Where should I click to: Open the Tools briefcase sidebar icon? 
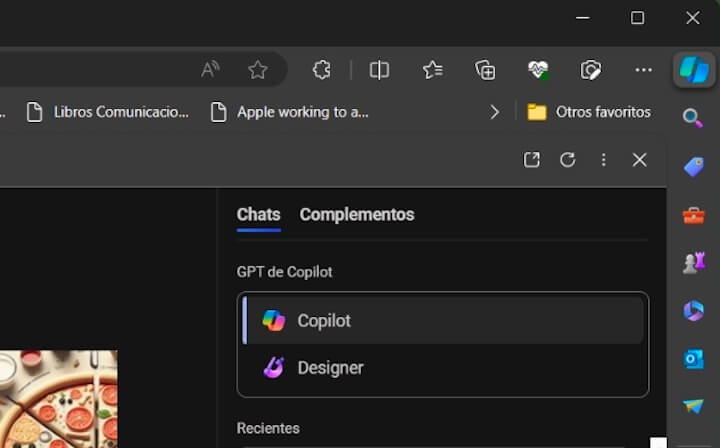(x=693, y=215)
